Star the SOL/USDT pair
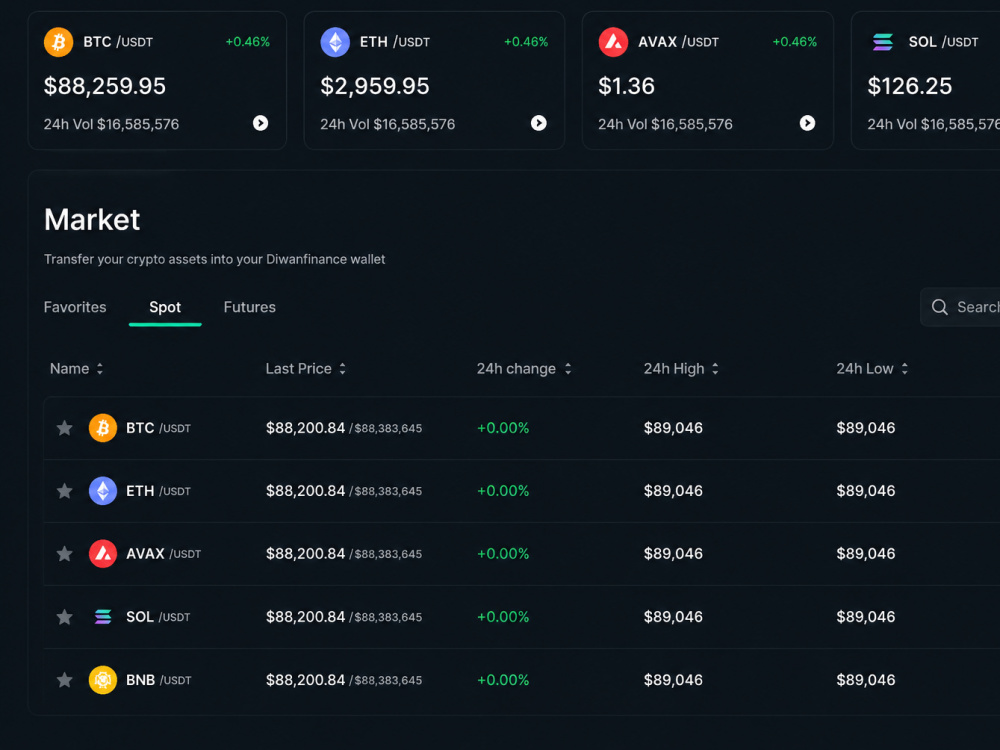Viewport: 1000px width, 750px height. pyautogui.click(x=64, y=617)
